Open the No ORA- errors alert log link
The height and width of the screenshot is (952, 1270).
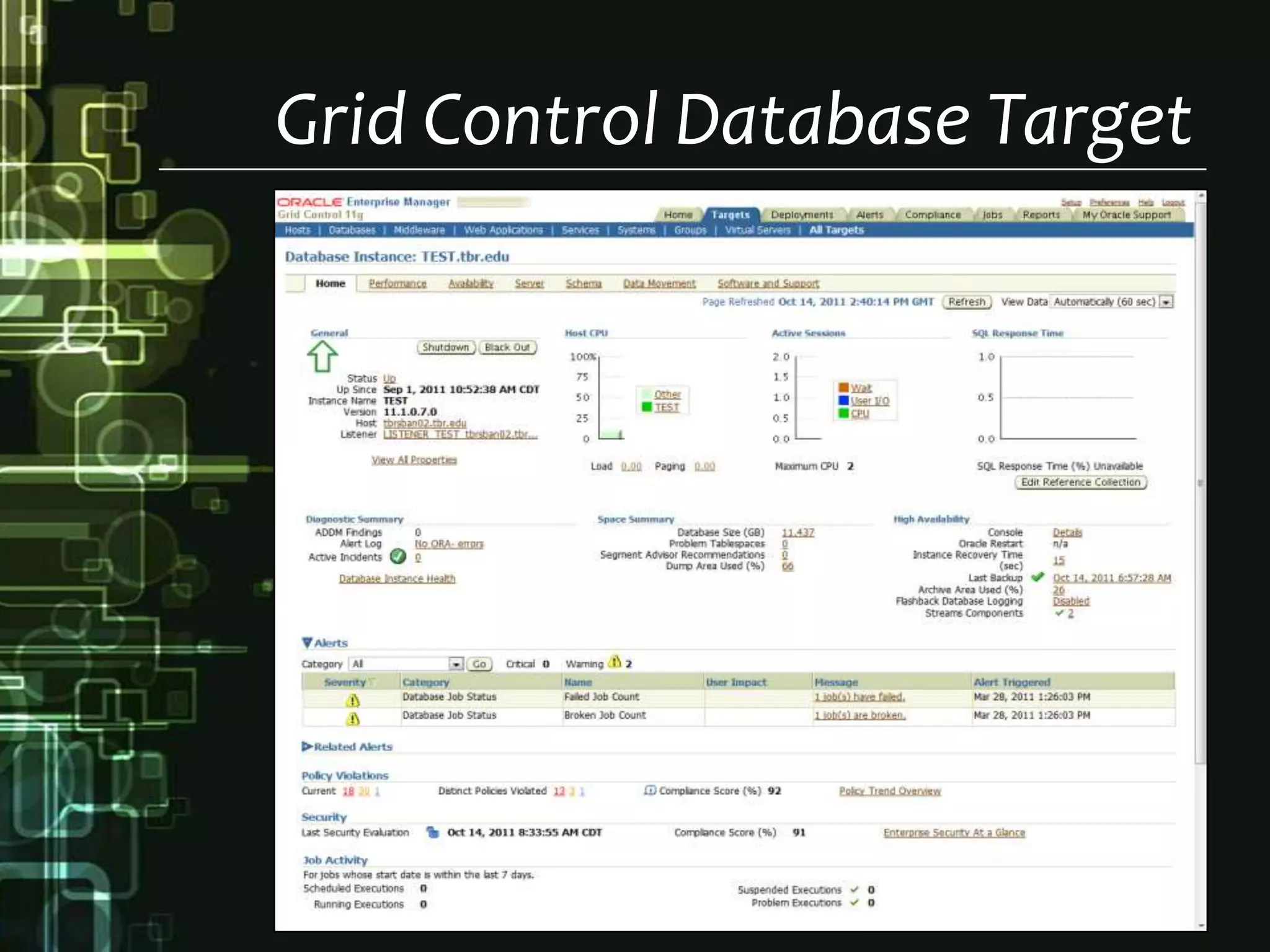click(x=449, y=544)
